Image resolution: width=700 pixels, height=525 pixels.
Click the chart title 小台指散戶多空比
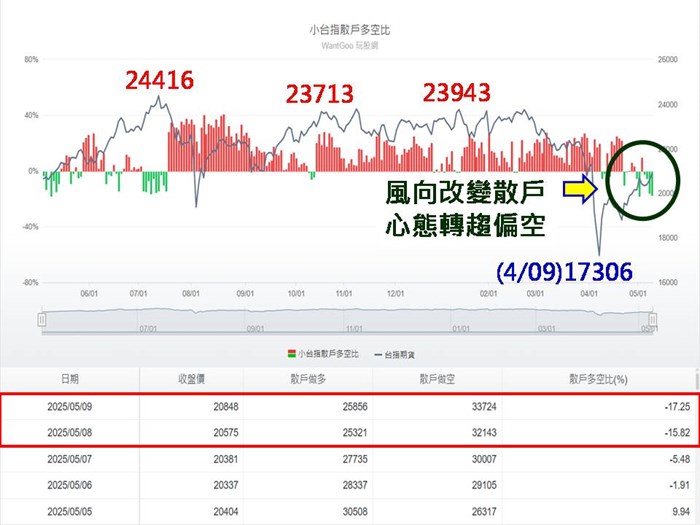(349, 30)
